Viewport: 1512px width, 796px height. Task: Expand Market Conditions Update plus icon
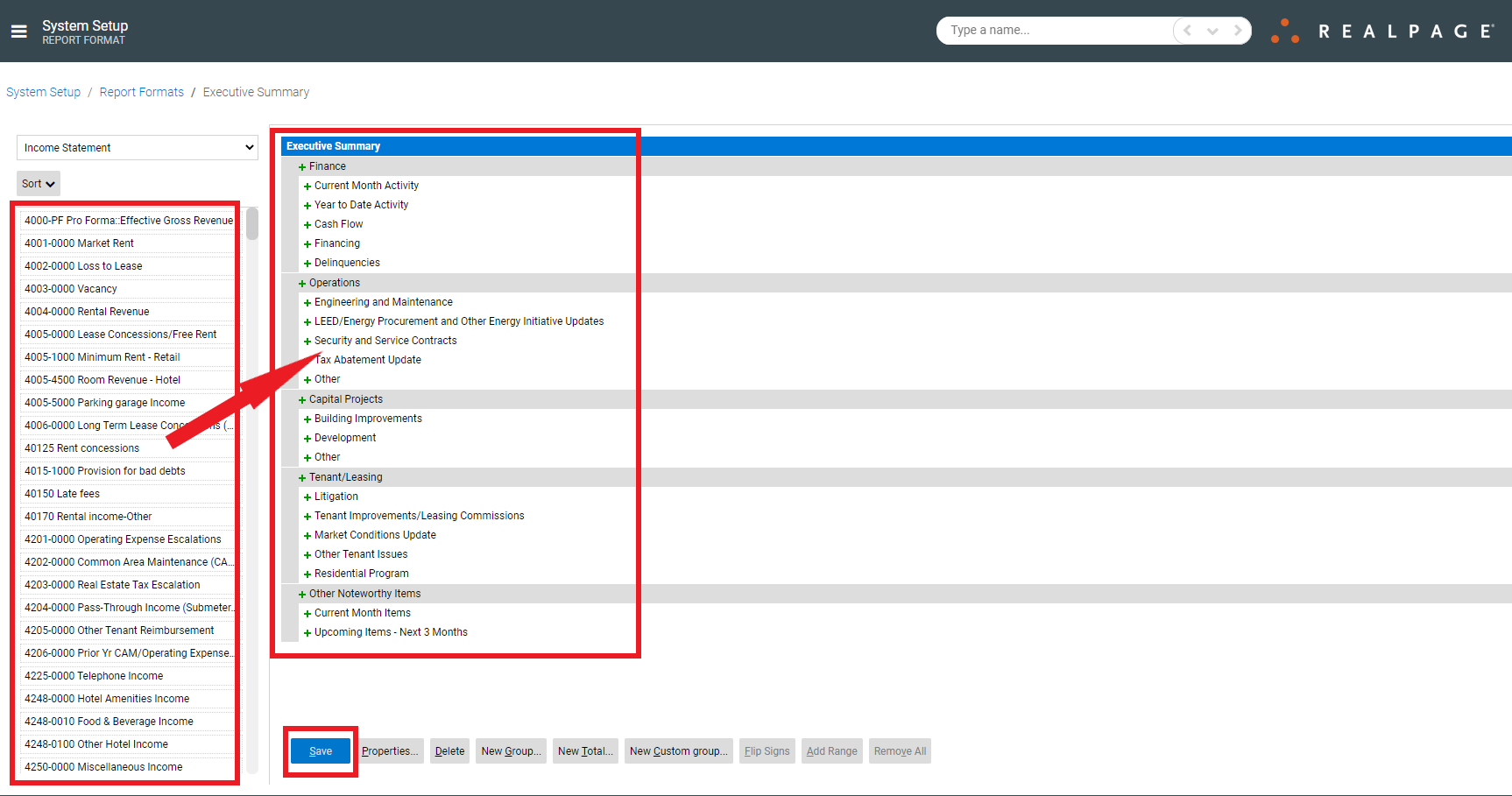[307, 536]
